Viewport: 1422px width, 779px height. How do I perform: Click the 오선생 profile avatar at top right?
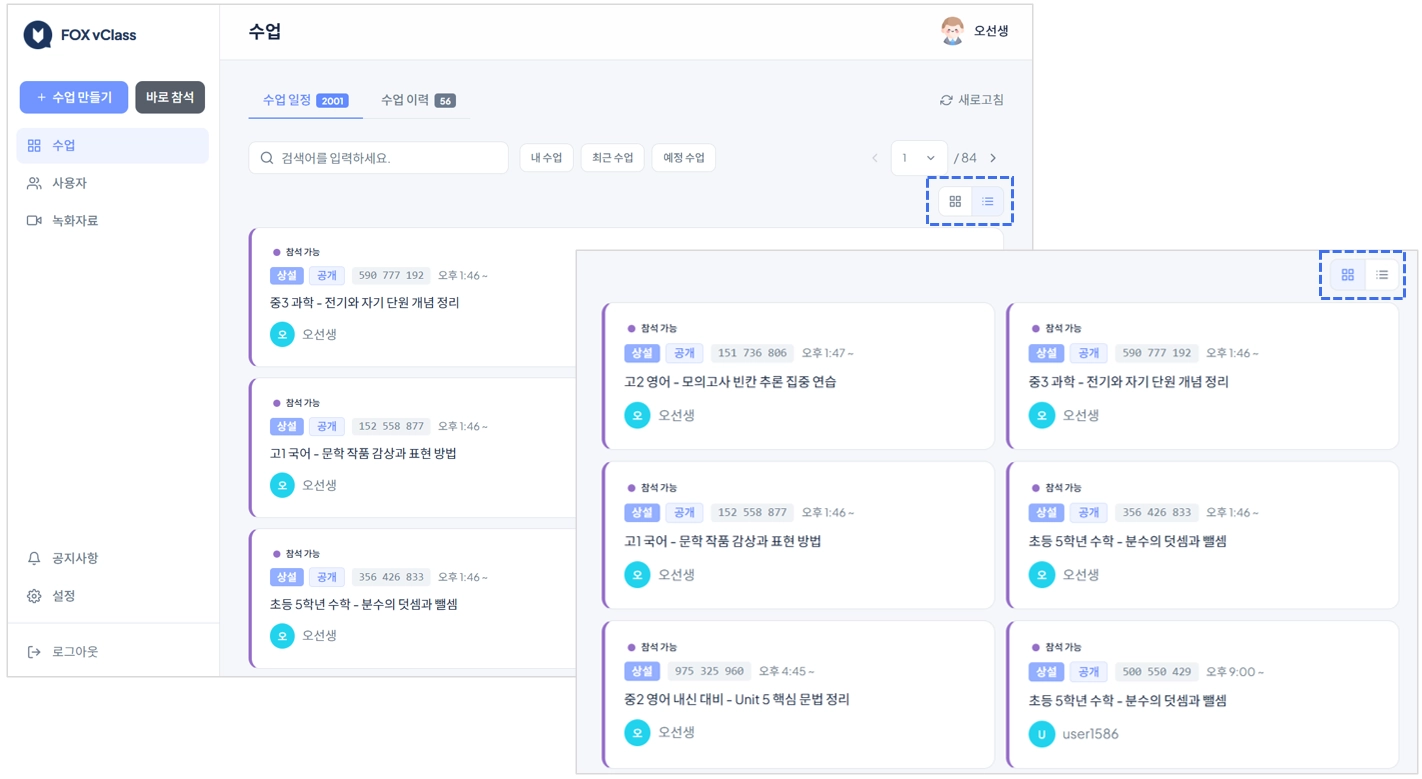(953, 31)
